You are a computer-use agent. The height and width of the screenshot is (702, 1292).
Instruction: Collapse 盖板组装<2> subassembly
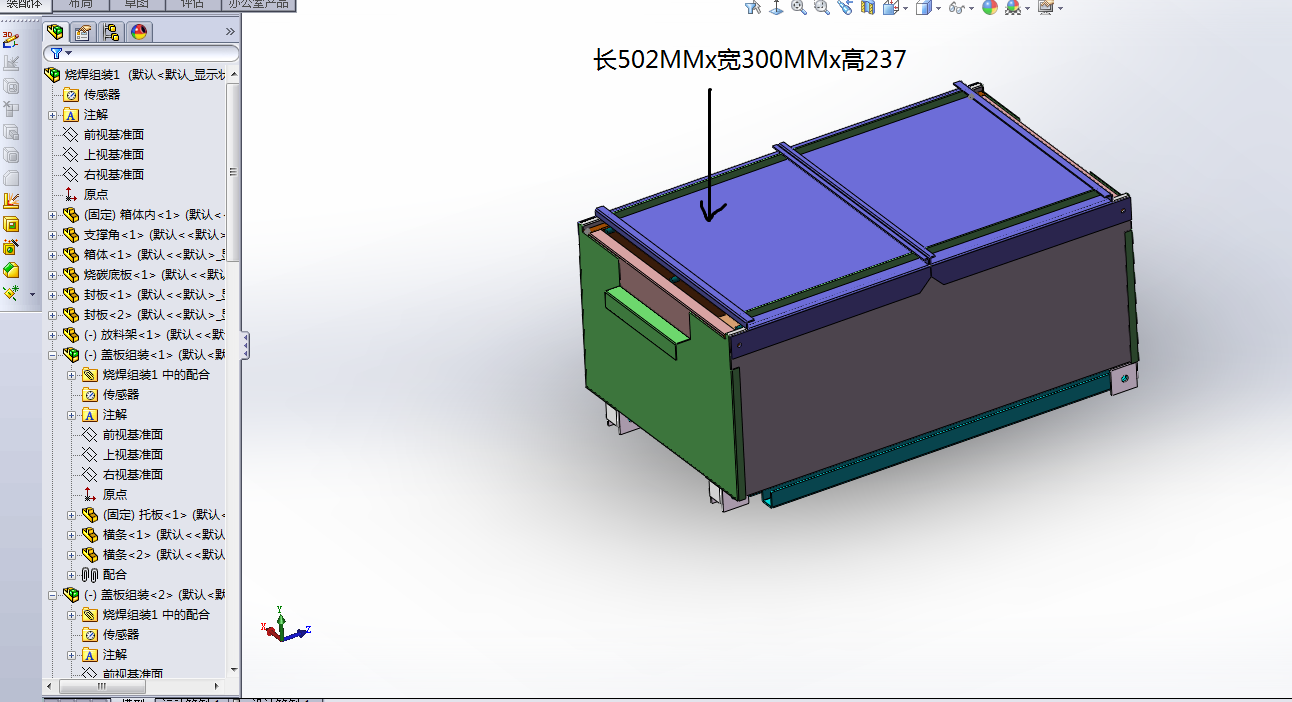[x=53, y=595]
